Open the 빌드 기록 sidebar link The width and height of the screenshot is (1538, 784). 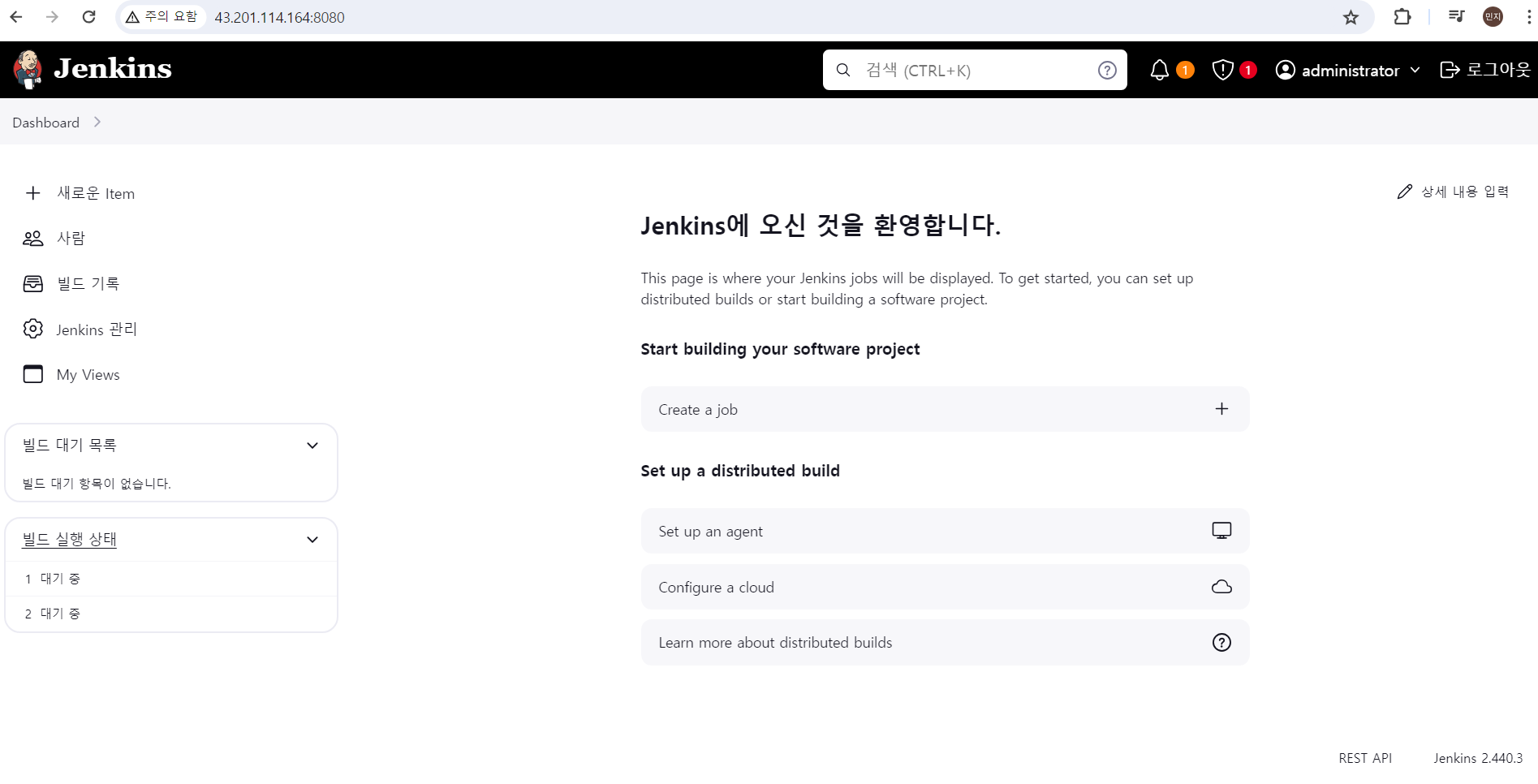click(x=88, y=284)
